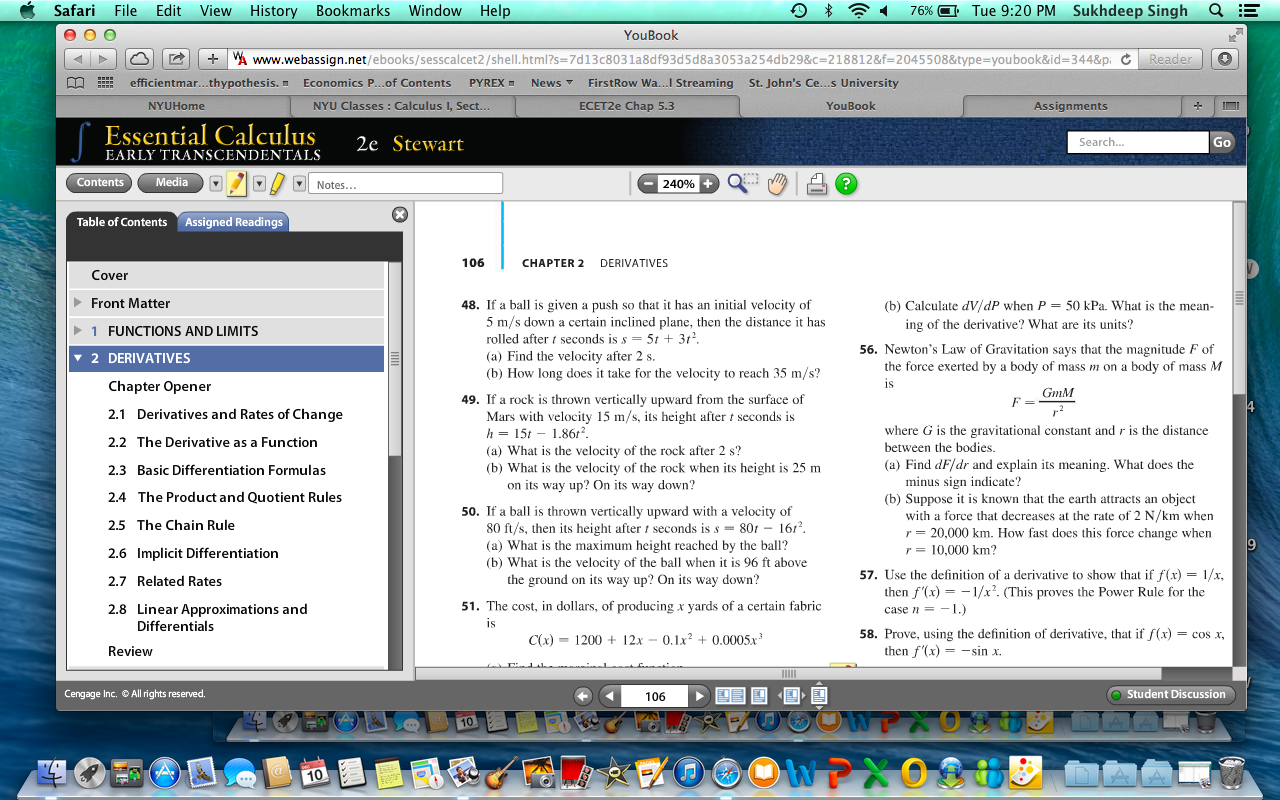1280x800 pixels.
Task: Click the Notes text field
Action: click(406, 184)
